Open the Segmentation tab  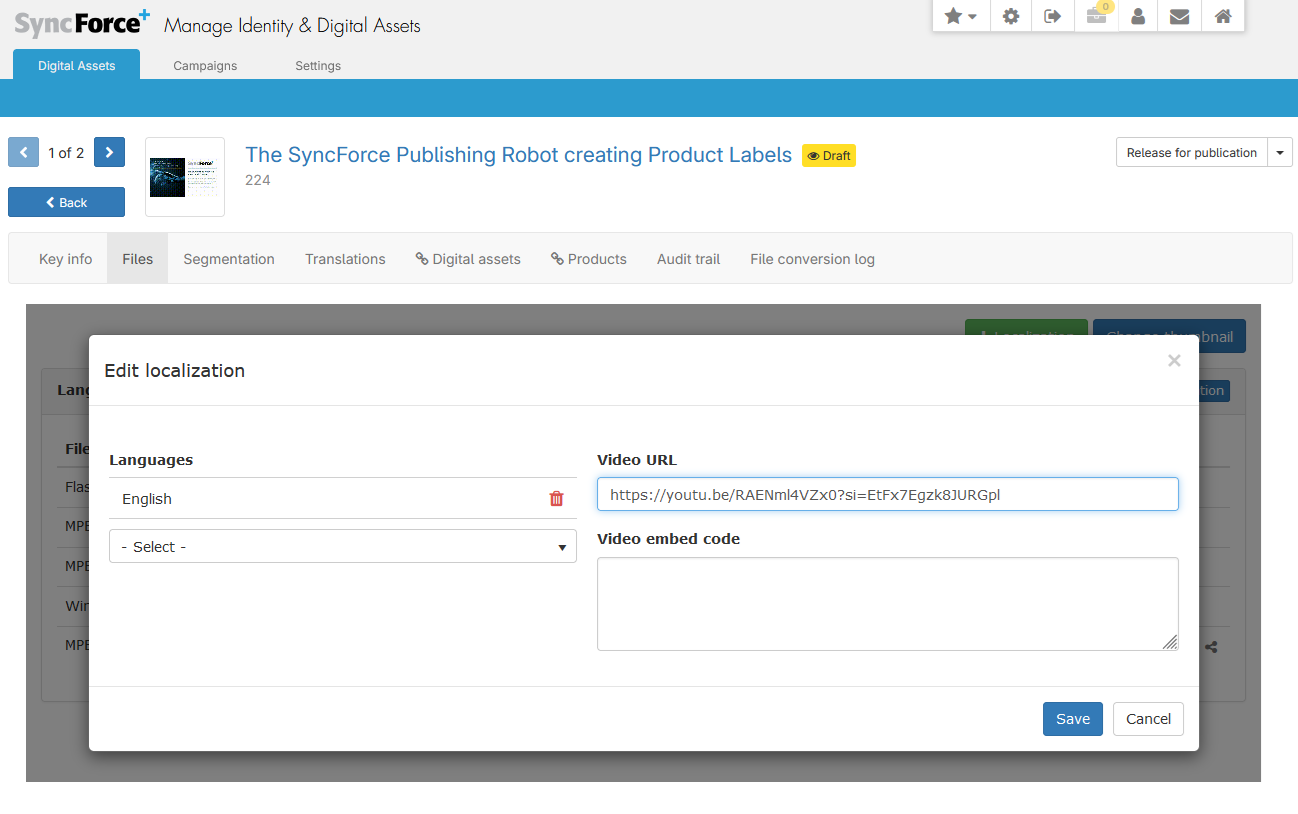tap(229, 259)
